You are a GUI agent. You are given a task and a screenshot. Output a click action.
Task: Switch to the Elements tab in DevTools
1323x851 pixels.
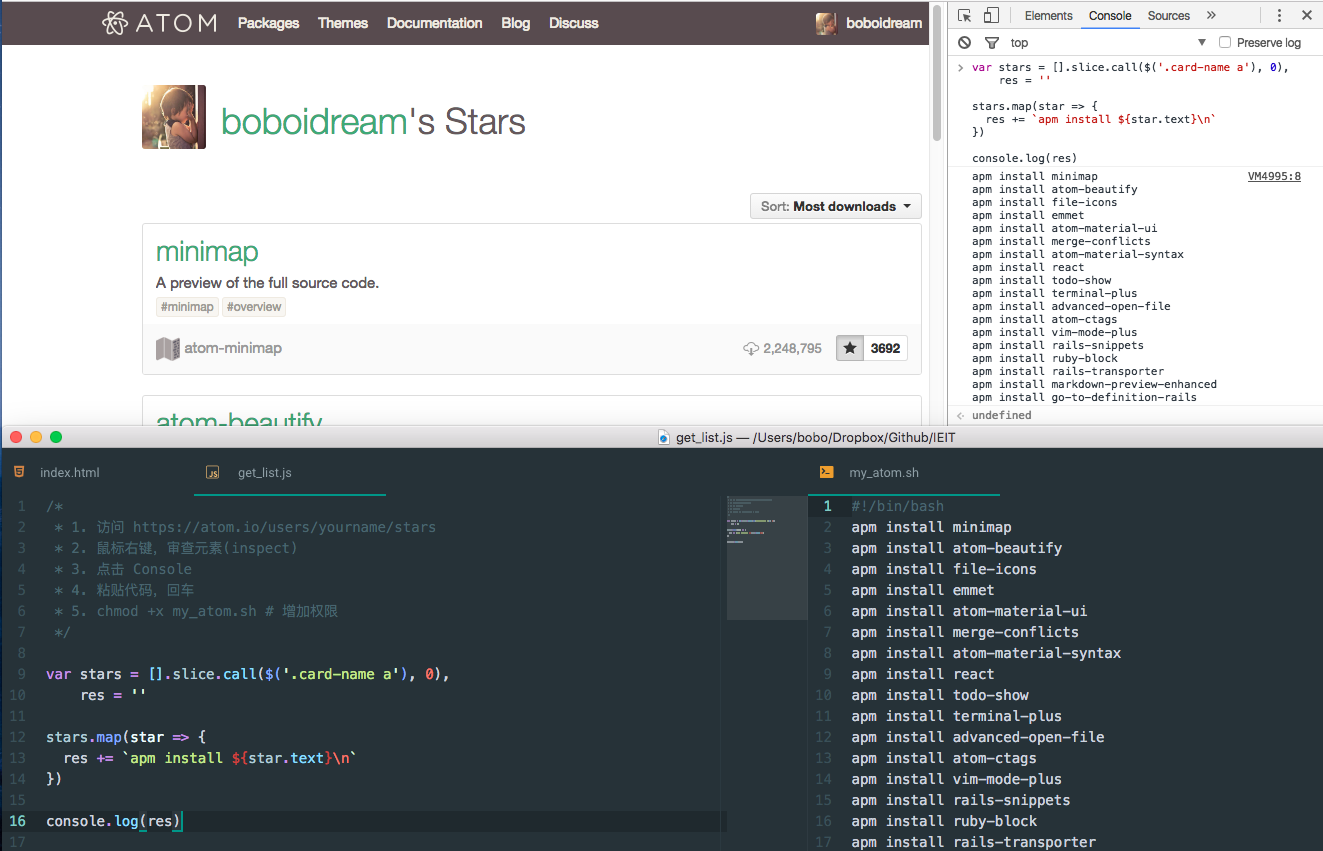(1048, 16)
